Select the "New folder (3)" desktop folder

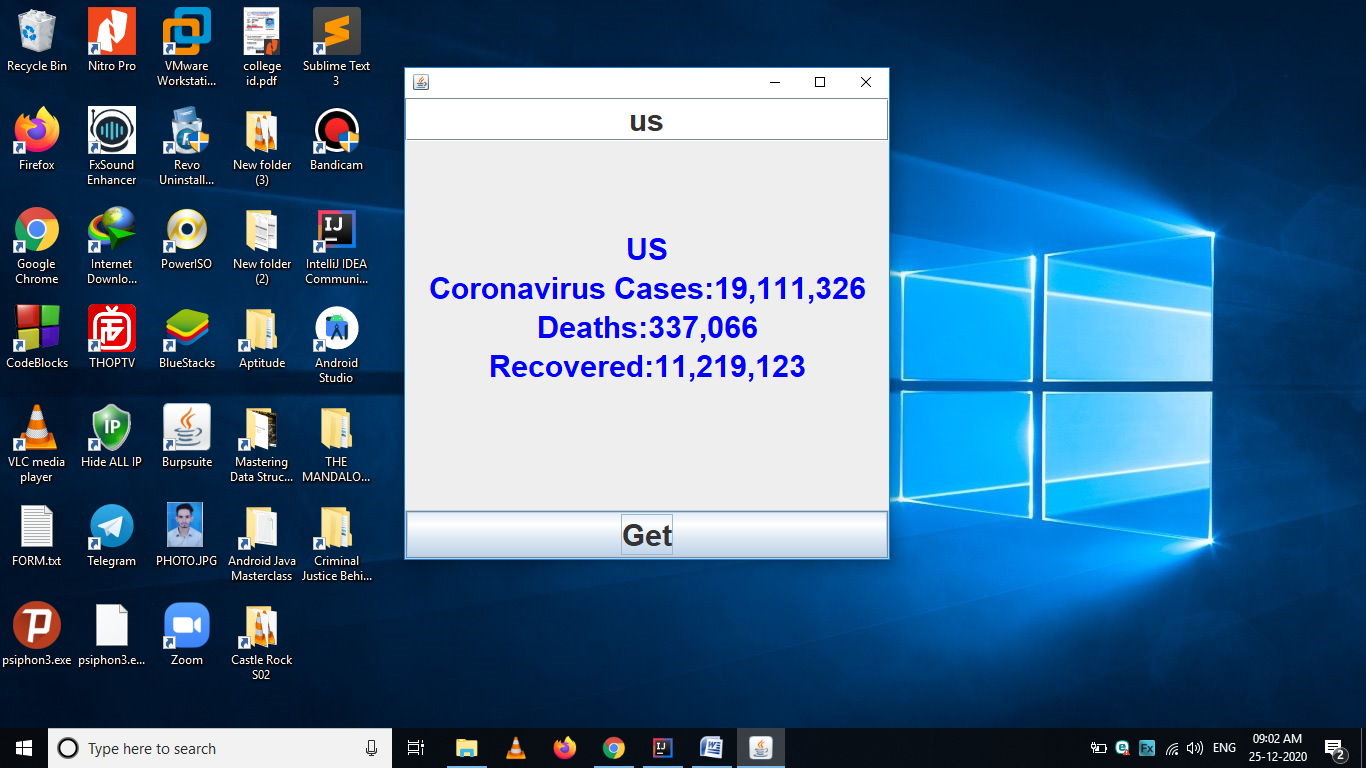click(262, 147)
